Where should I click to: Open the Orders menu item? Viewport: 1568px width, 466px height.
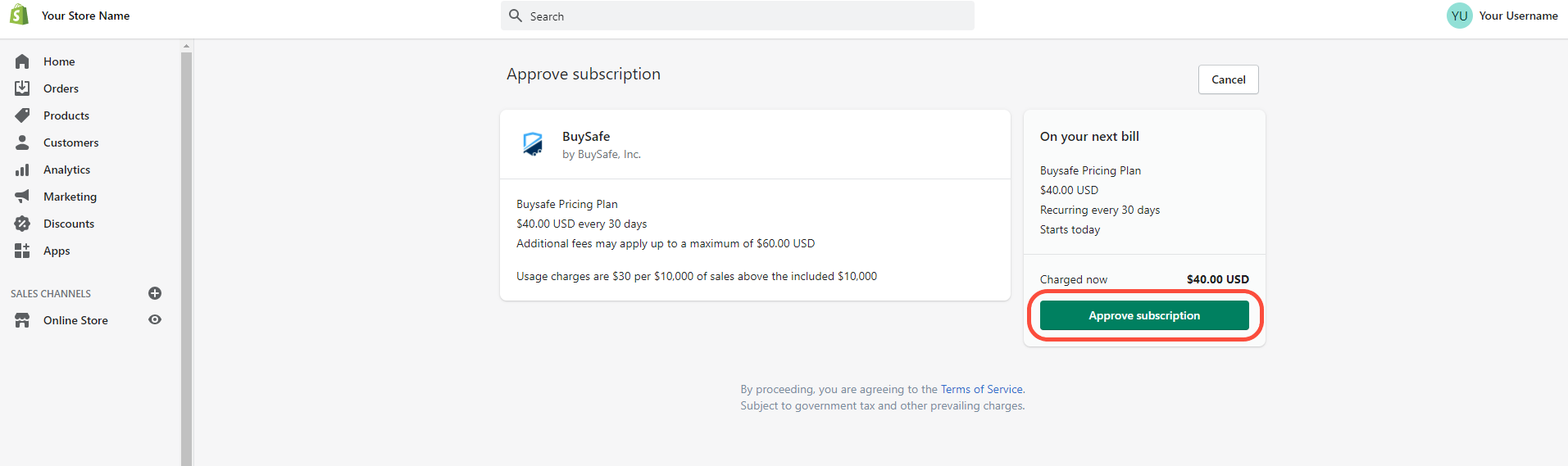pos(61,88)
